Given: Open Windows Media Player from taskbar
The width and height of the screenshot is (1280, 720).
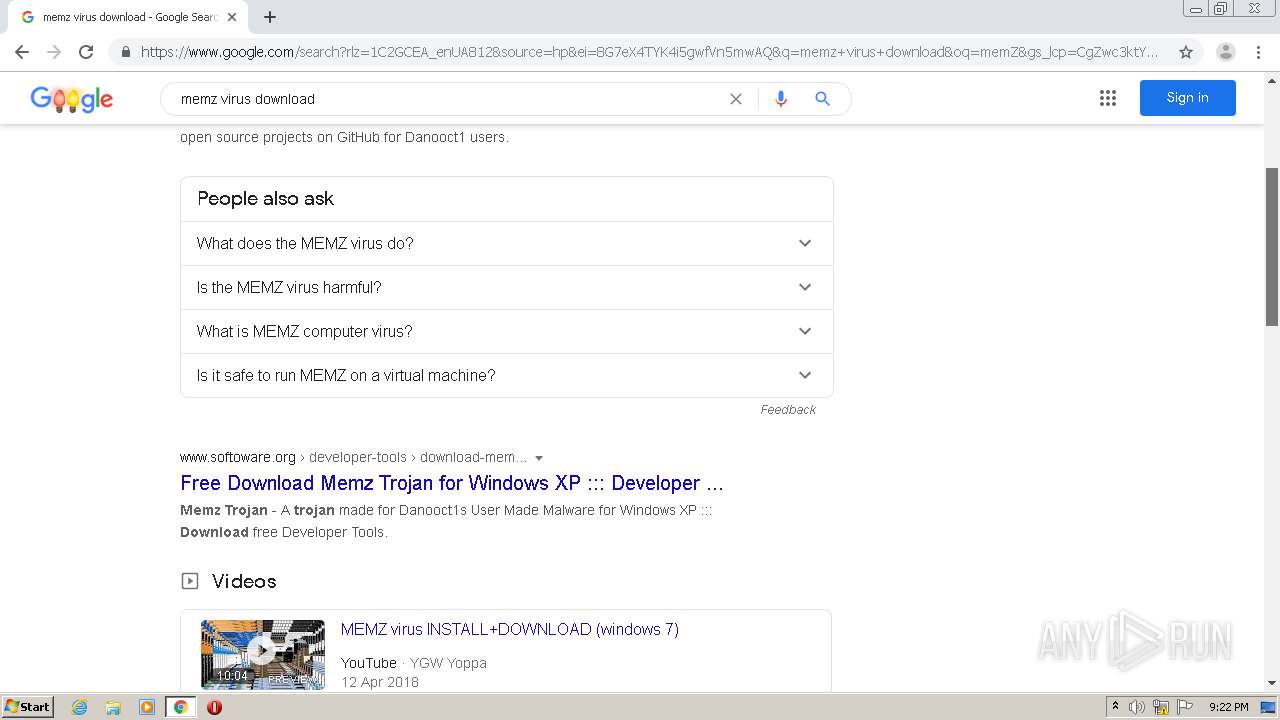Looking at the screenshot, I should [x=147, y=707].
